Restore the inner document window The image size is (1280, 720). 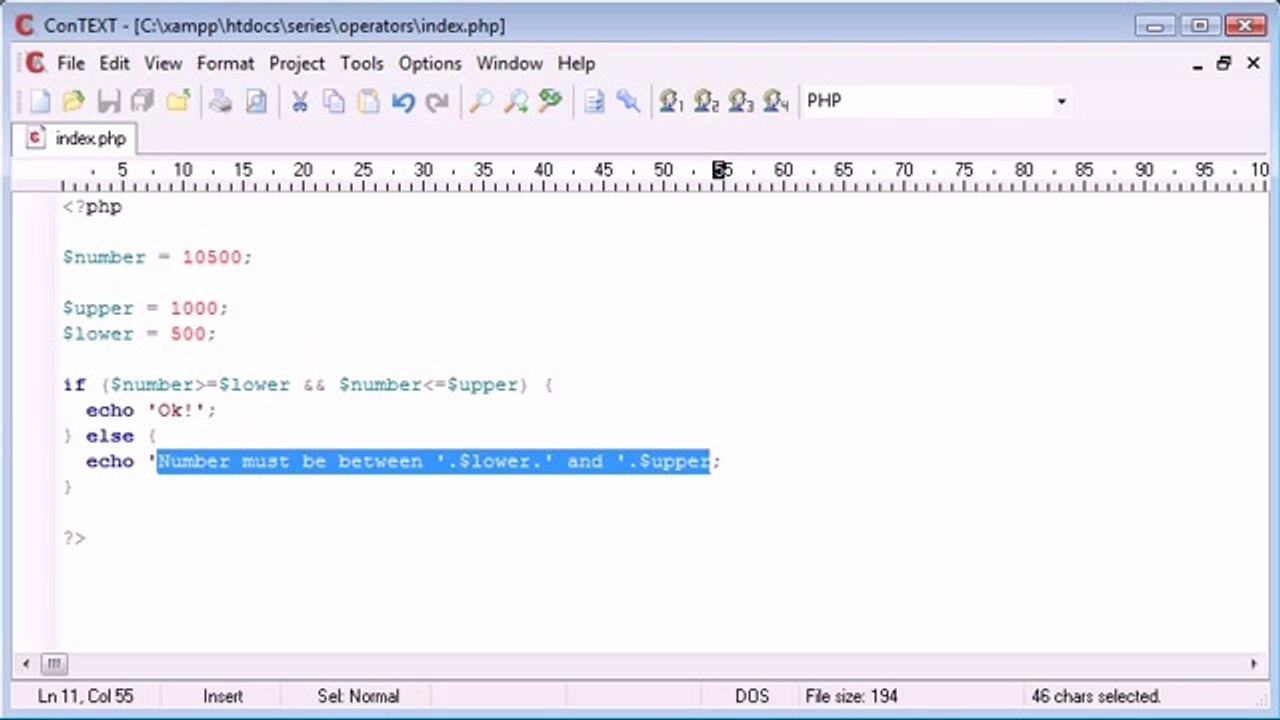[x=1224, y=64]
